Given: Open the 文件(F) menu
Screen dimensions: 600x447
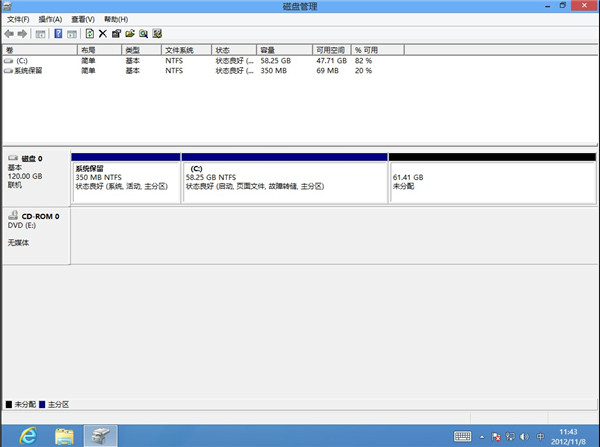Looking at the screenshot, I should click(x=19, y=19).
